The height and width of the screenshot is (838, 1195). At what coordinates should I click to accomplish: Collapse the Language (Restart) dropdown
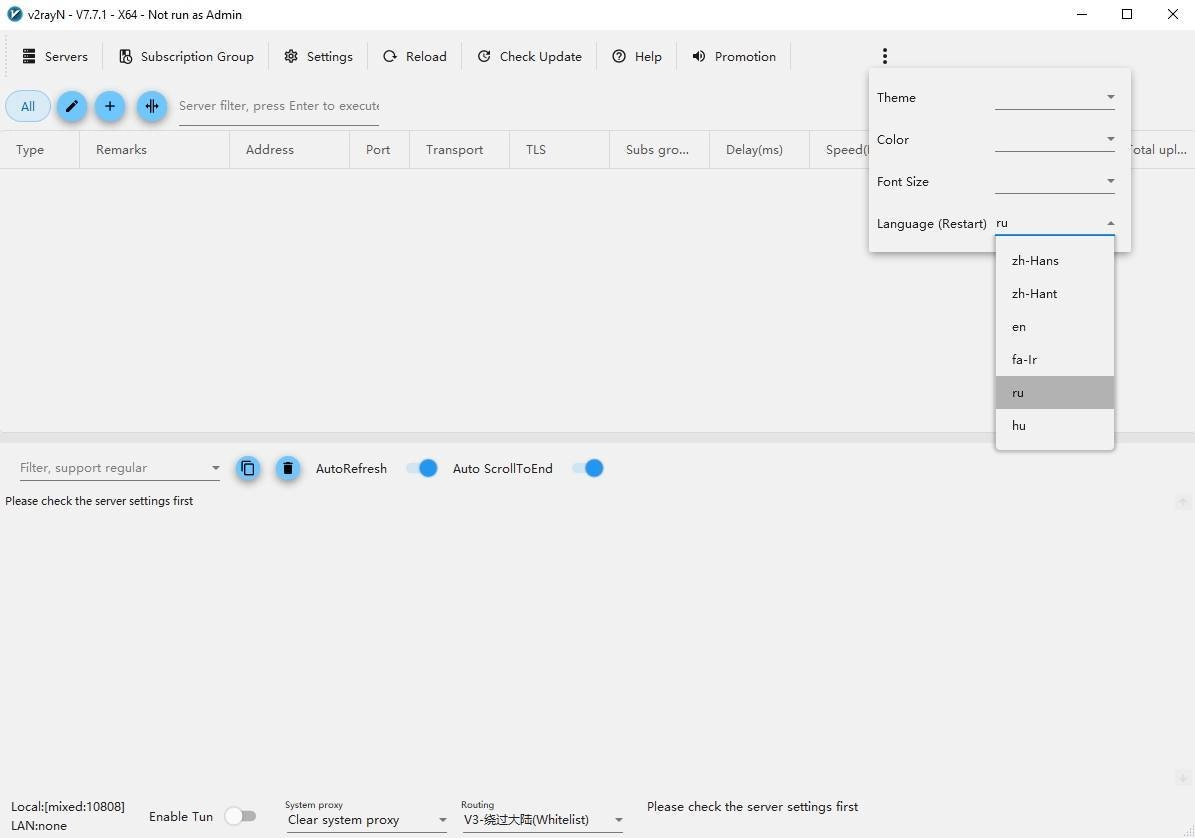[1055, 223]
